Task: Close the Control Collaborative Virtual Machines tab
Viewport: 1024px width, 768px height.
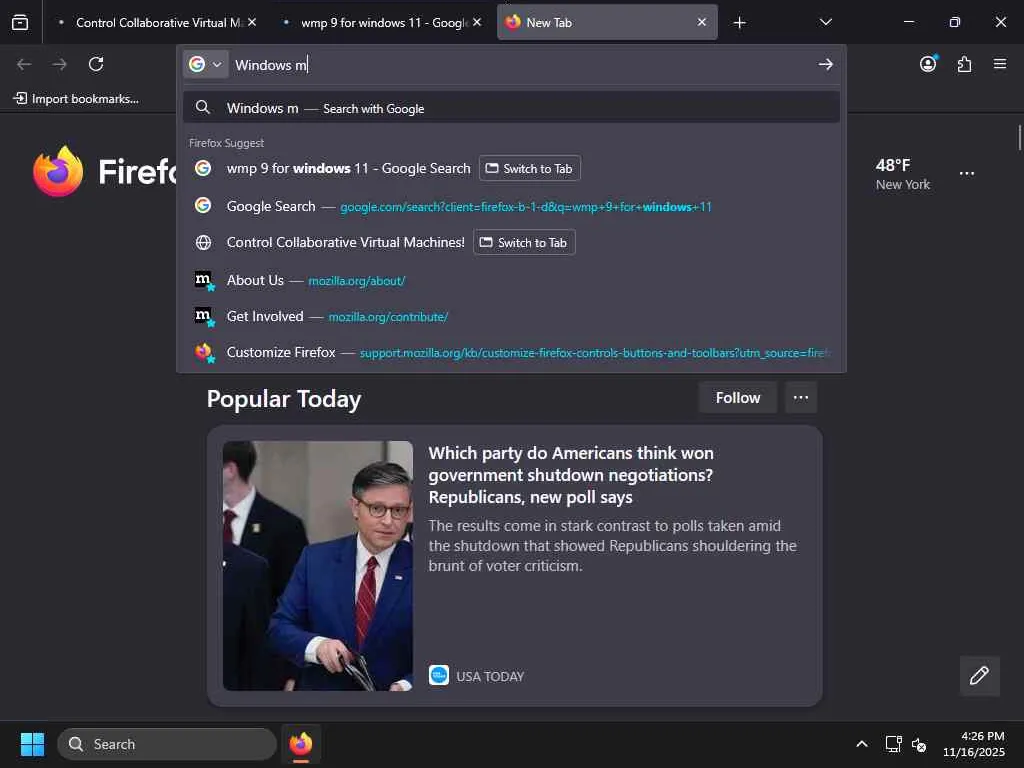Action: pos(252,22)
